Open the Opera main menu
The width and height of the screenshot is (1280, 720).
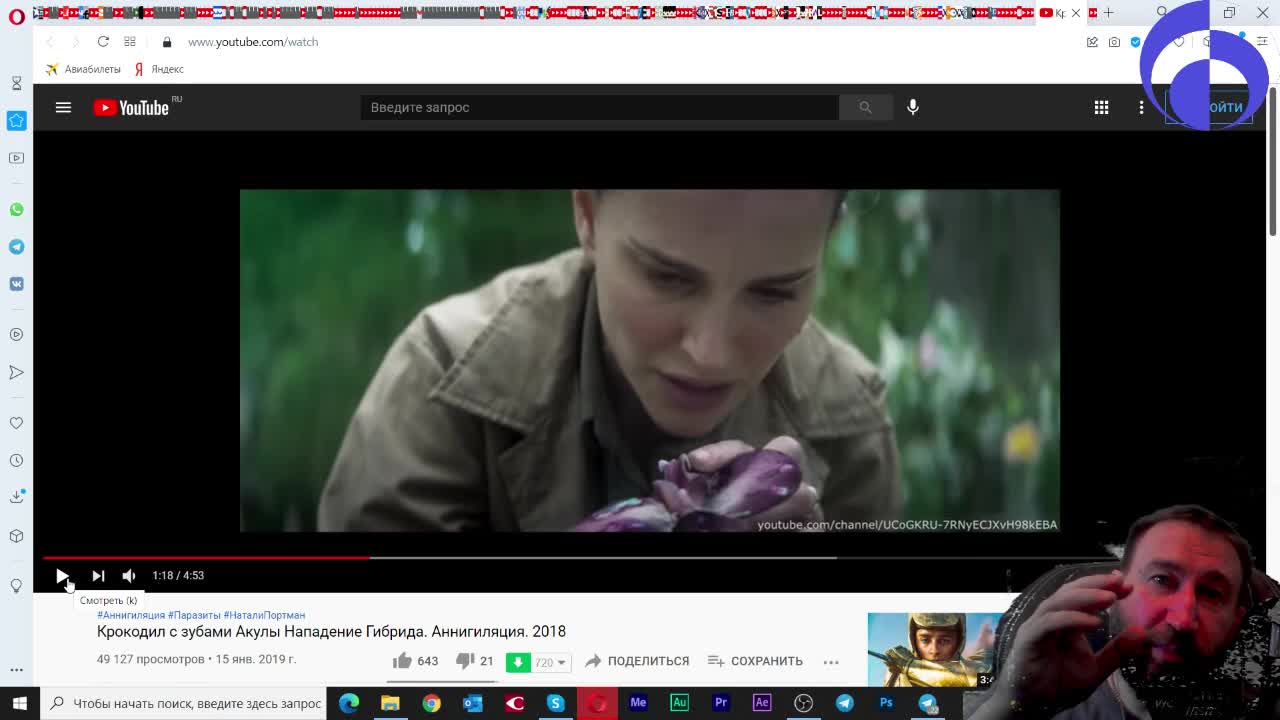pyautogui.click(x=16, y=16)
